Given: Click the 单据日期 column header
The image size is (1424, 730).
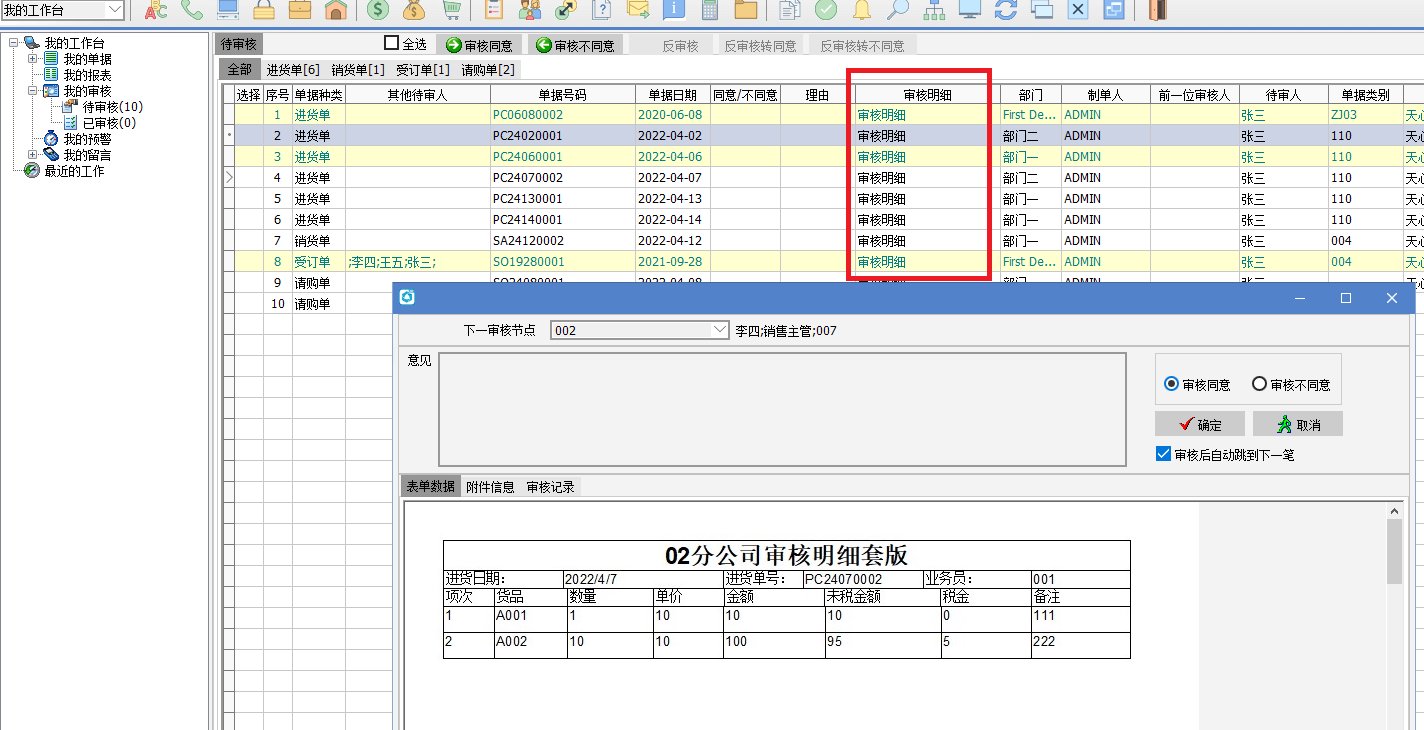Looking at the screenshot, I should [x=672, y=95].
